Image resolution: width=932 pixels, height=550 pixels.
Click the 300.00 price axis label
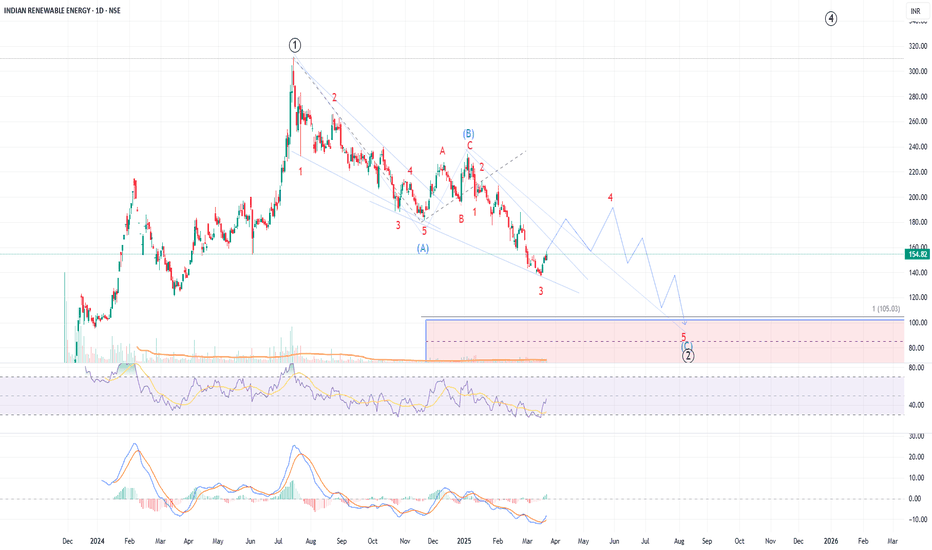pos(918,71)
